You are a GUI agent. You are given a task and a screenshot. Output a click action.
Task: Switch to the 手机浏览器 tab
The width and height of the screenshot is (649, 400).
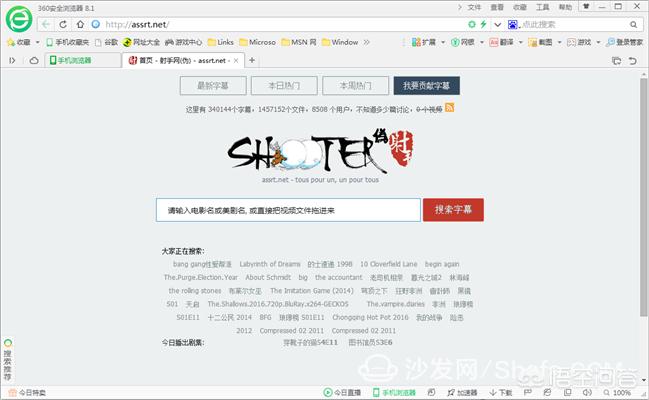pos(83,60)
